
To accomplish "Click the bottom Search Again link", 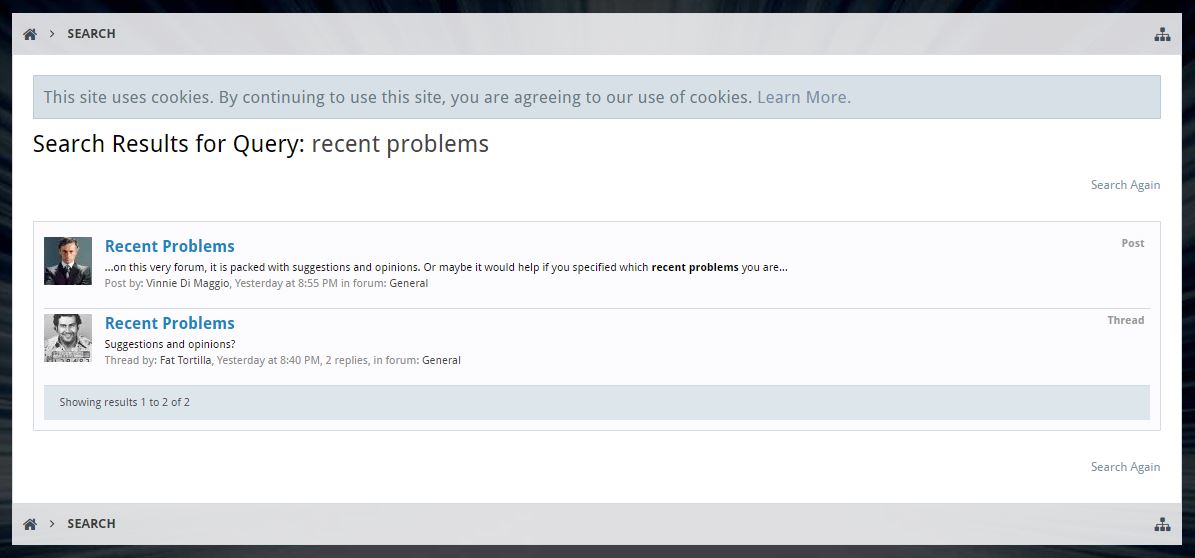I will coord(1125,467).
